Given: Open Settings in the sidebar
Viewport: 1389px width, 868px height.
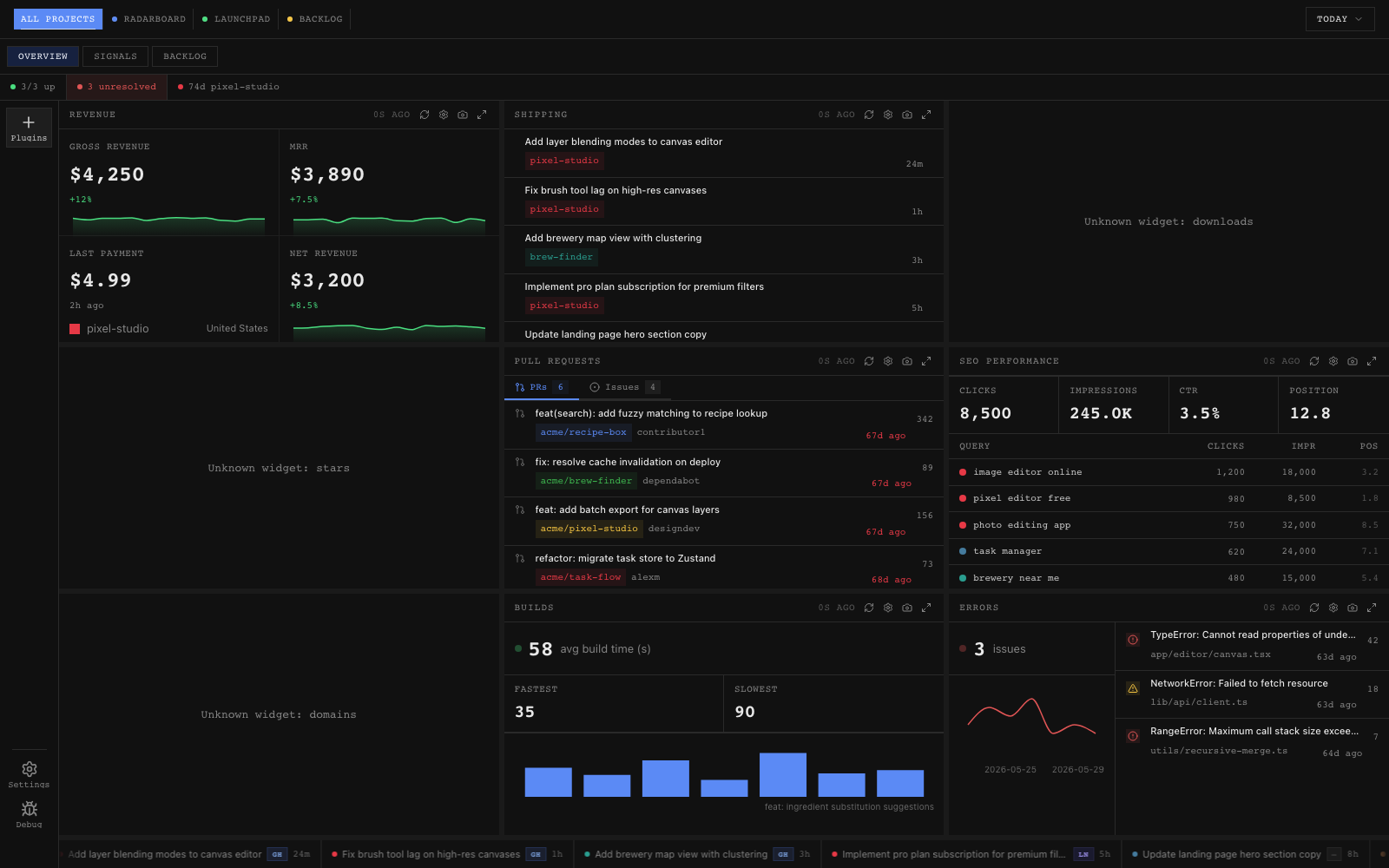Looking at the screenshot, I should coord(29,774).
